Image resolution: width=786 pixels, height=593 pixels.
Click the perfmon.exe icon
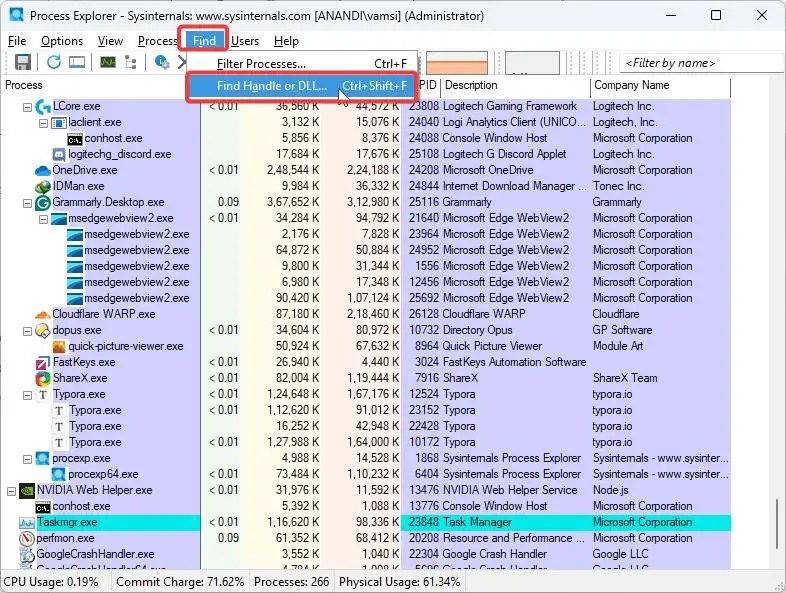click(27, 538)
